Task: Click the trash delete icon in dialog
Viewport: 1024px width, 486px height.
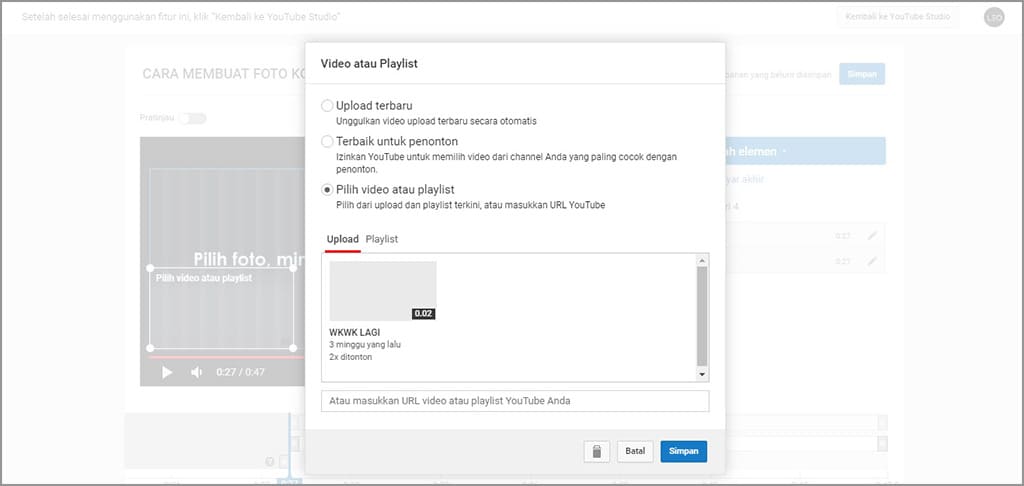Action: tap(596, 451)
